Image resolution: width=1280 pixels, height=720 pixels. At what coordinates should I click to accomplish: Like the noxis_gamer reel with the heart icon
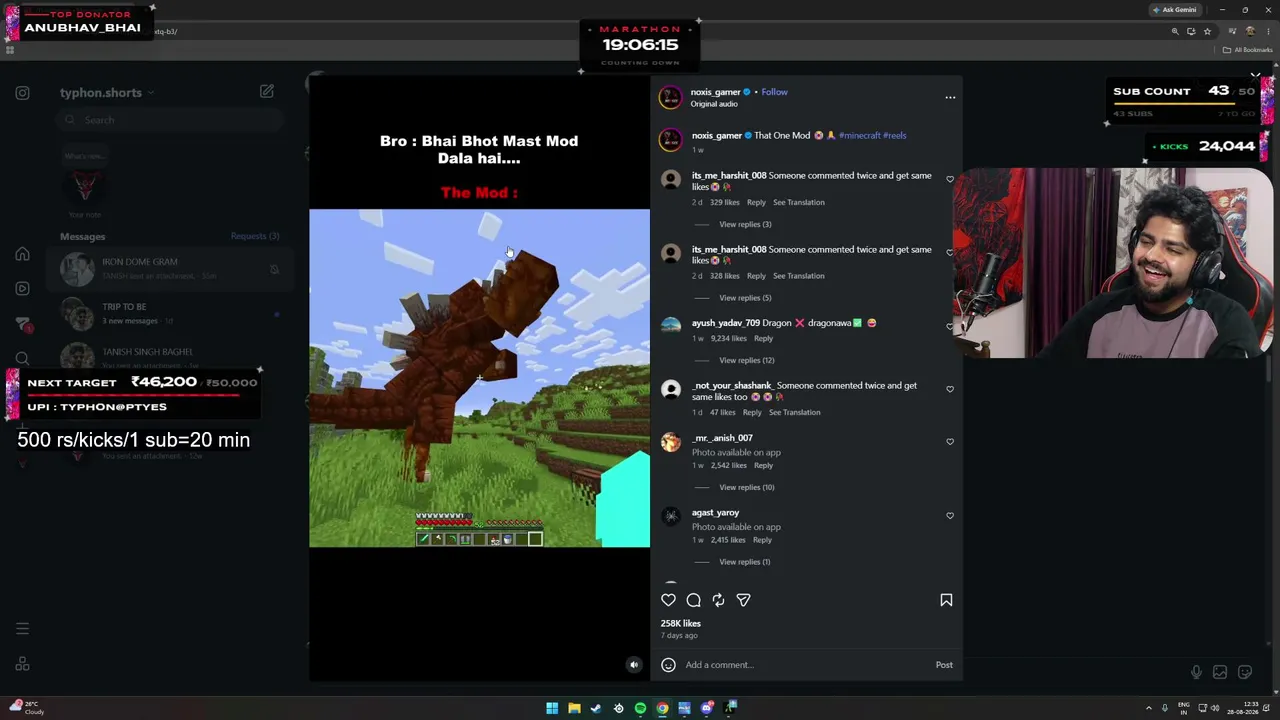click(668, 600)
